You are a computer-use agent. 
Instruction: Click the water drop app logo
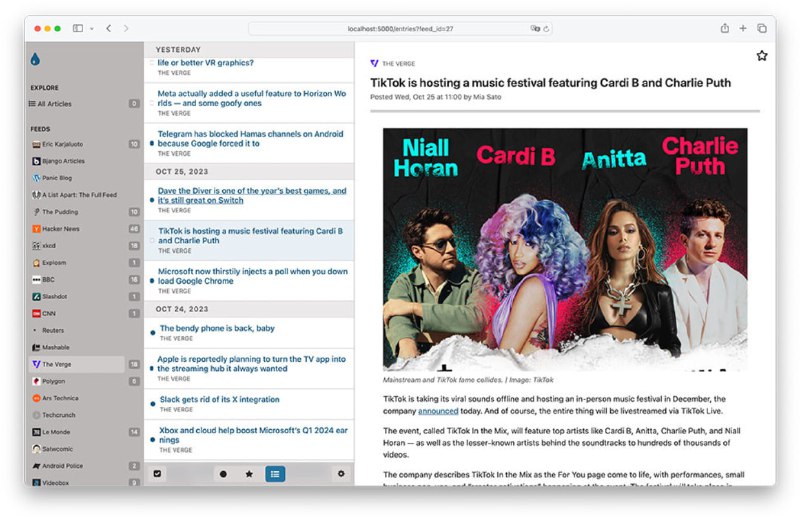coord(36,59)
